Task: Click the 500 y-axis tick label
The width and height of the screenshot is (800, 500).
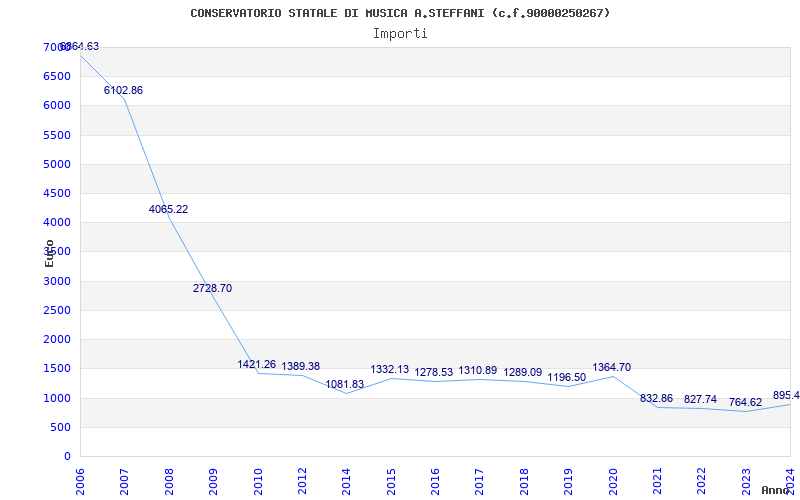Action: tap(60, 427)
